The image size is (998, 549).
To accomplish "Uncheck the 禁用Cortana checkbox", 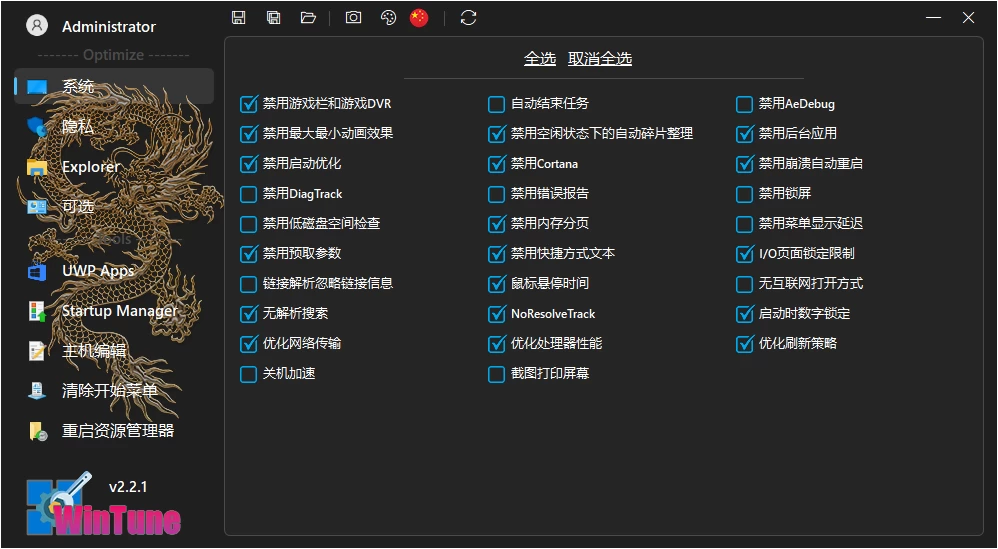I will 497,164.
